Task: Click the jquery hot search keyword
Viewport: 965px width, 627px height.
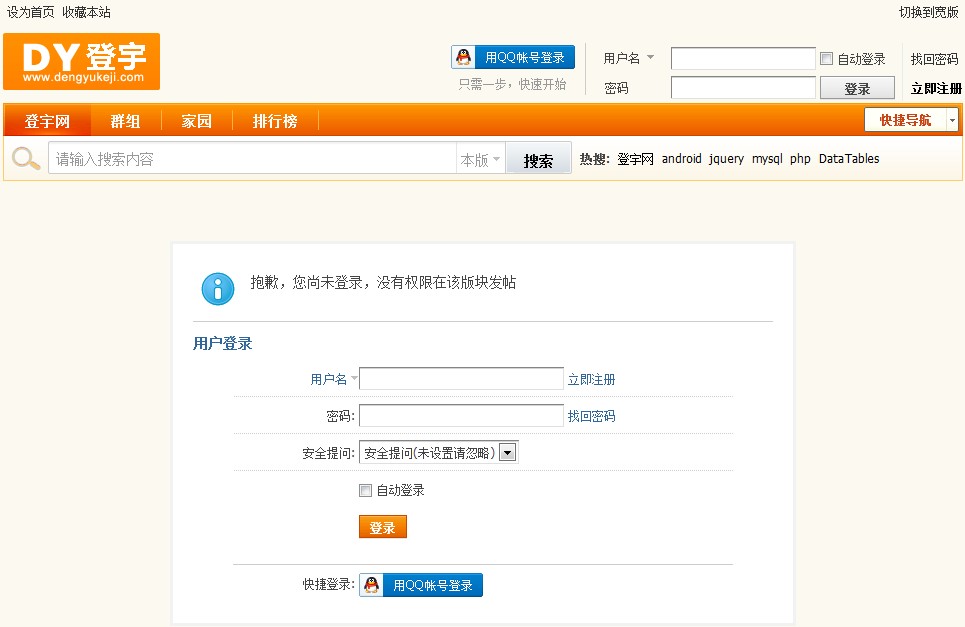Action: [724, 158]
